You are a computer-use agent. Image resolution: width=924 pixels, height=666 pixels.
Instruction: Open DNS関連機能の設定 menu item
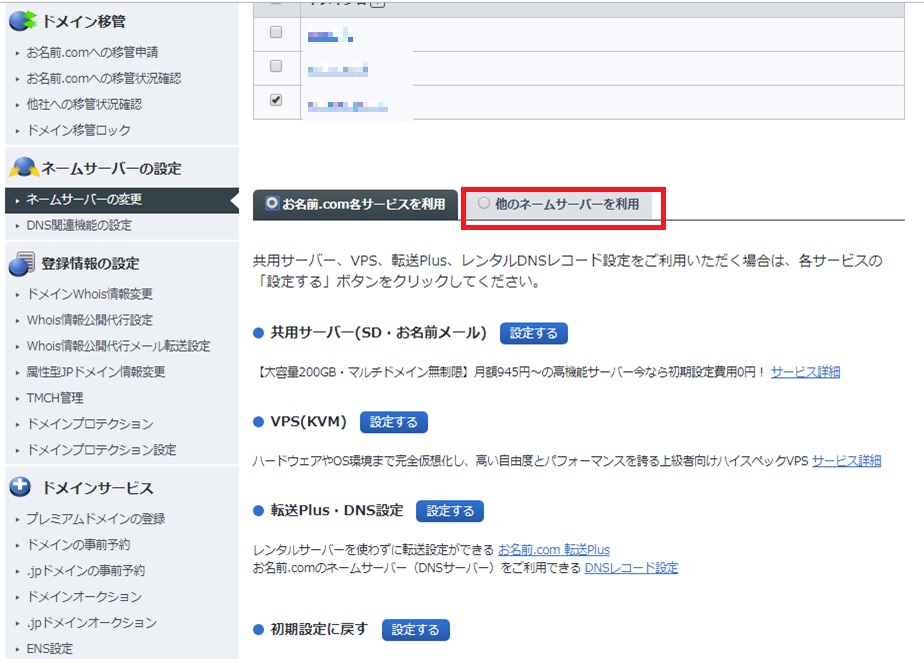79,226
